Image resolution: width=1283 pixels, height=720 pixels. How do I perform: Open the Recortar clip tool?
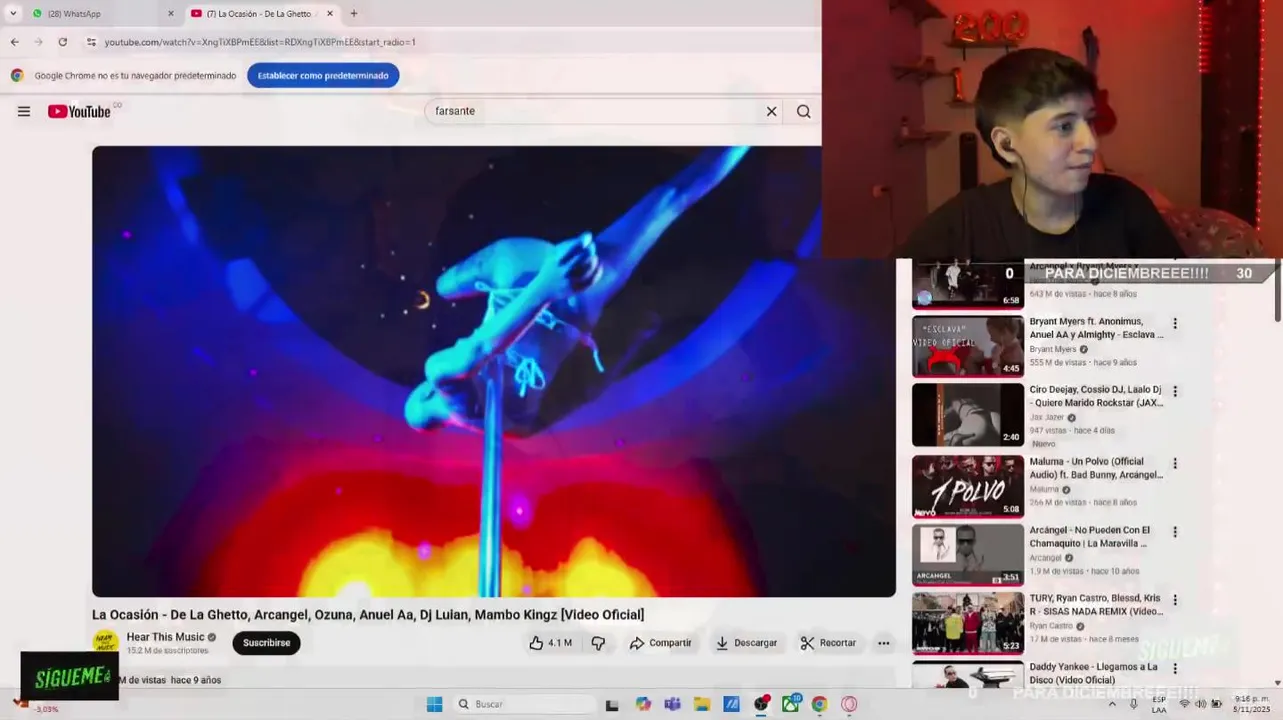[828, 643]
